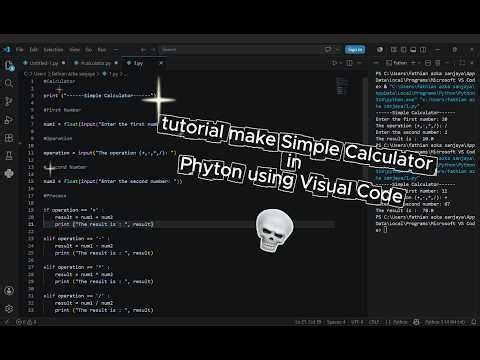Toggle panel layout icon in title bar
This screenshot has width=480, height=360.
pyautogui.click(x=413, y=50)
